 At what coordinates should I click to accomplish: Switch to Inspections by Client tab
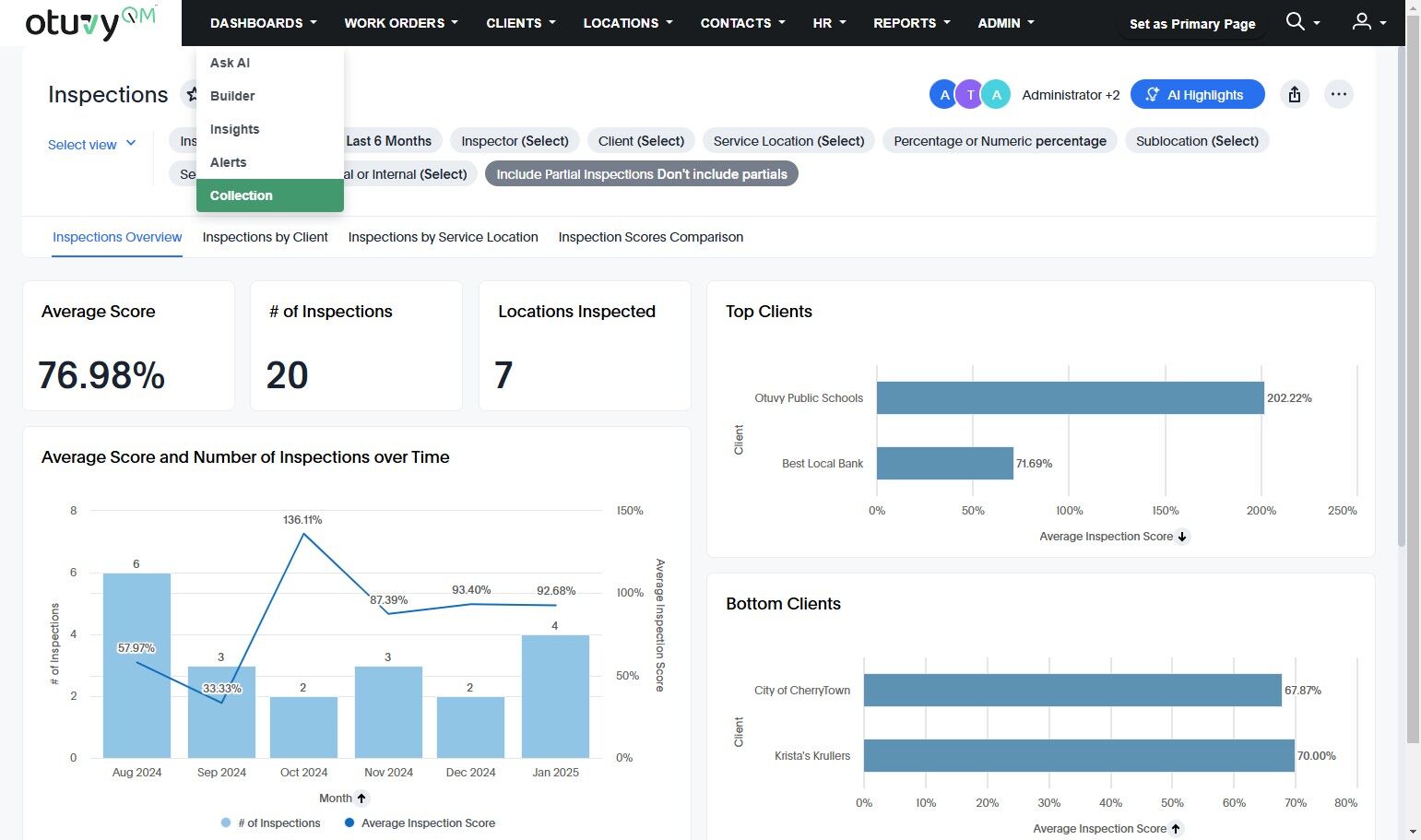[266, 237]
